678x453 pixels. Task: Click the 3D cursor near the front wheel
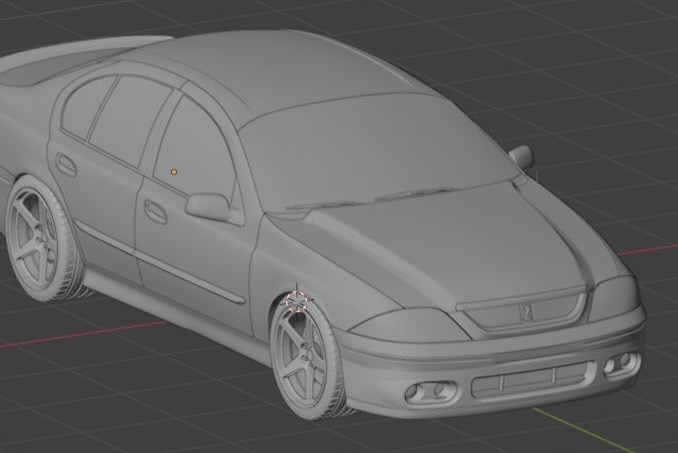tap(296, 299)
